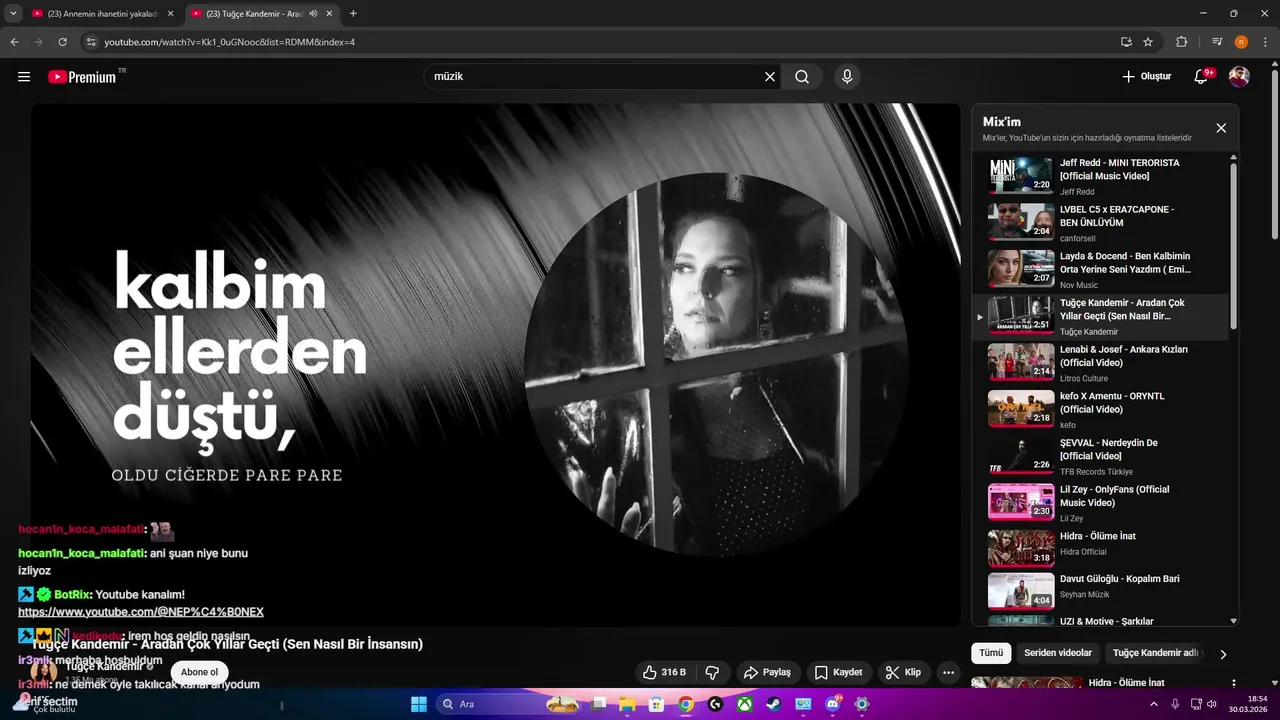1280x720 pixels.
Task: Open Microsoft Store from the taskbar
Action: 657,704
